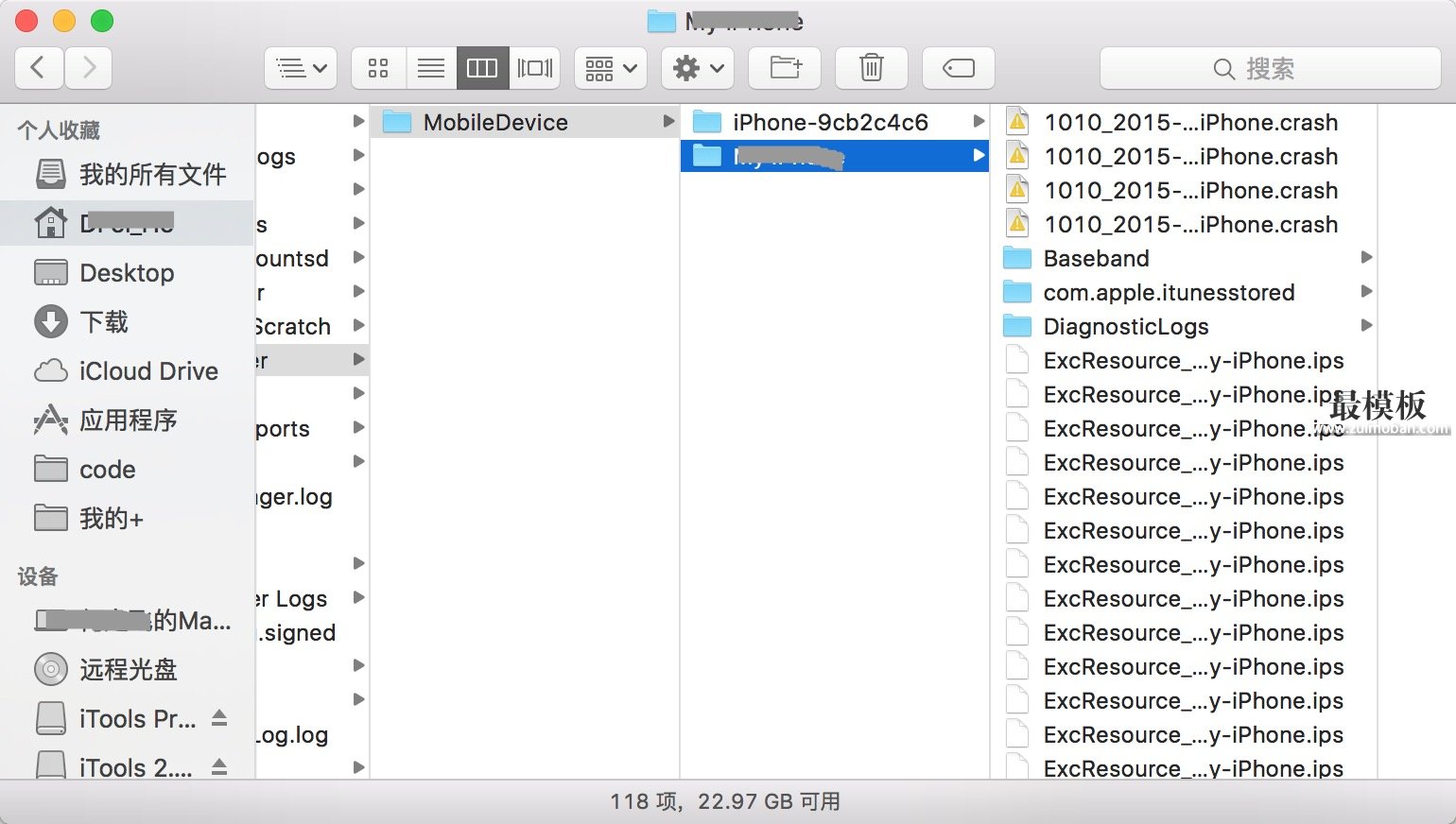Open the gear action menu
This screenshot has height=824, width=1456.
point(698,68)
